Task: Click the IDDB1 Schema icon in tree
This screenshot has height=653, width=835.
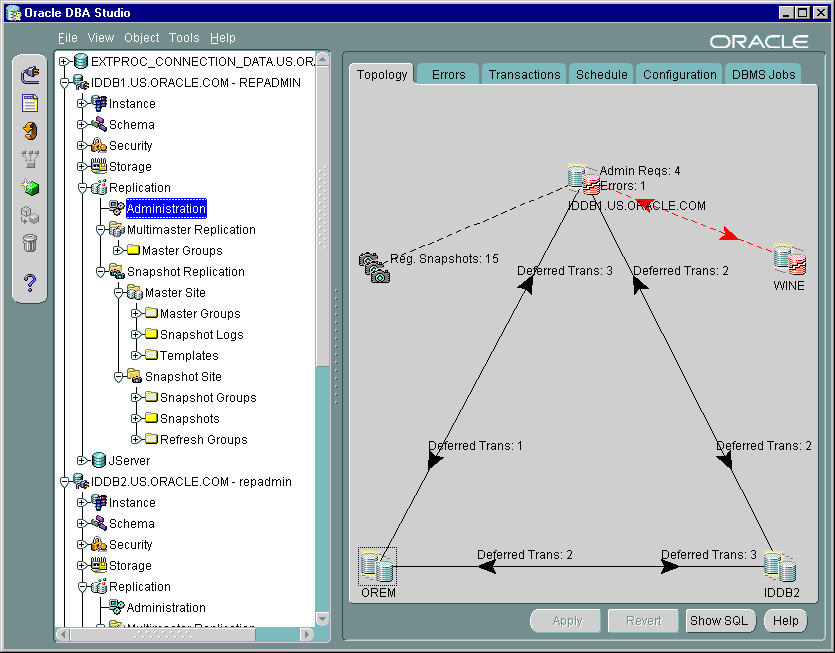Action: [x=99, y=124]
